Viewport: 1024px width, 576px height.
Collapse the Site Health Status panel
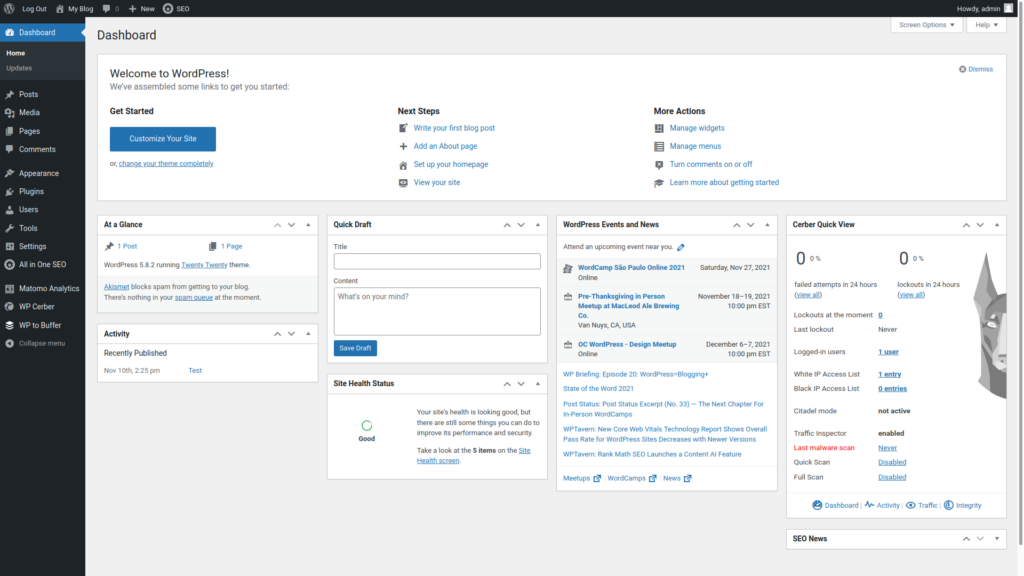538,384
